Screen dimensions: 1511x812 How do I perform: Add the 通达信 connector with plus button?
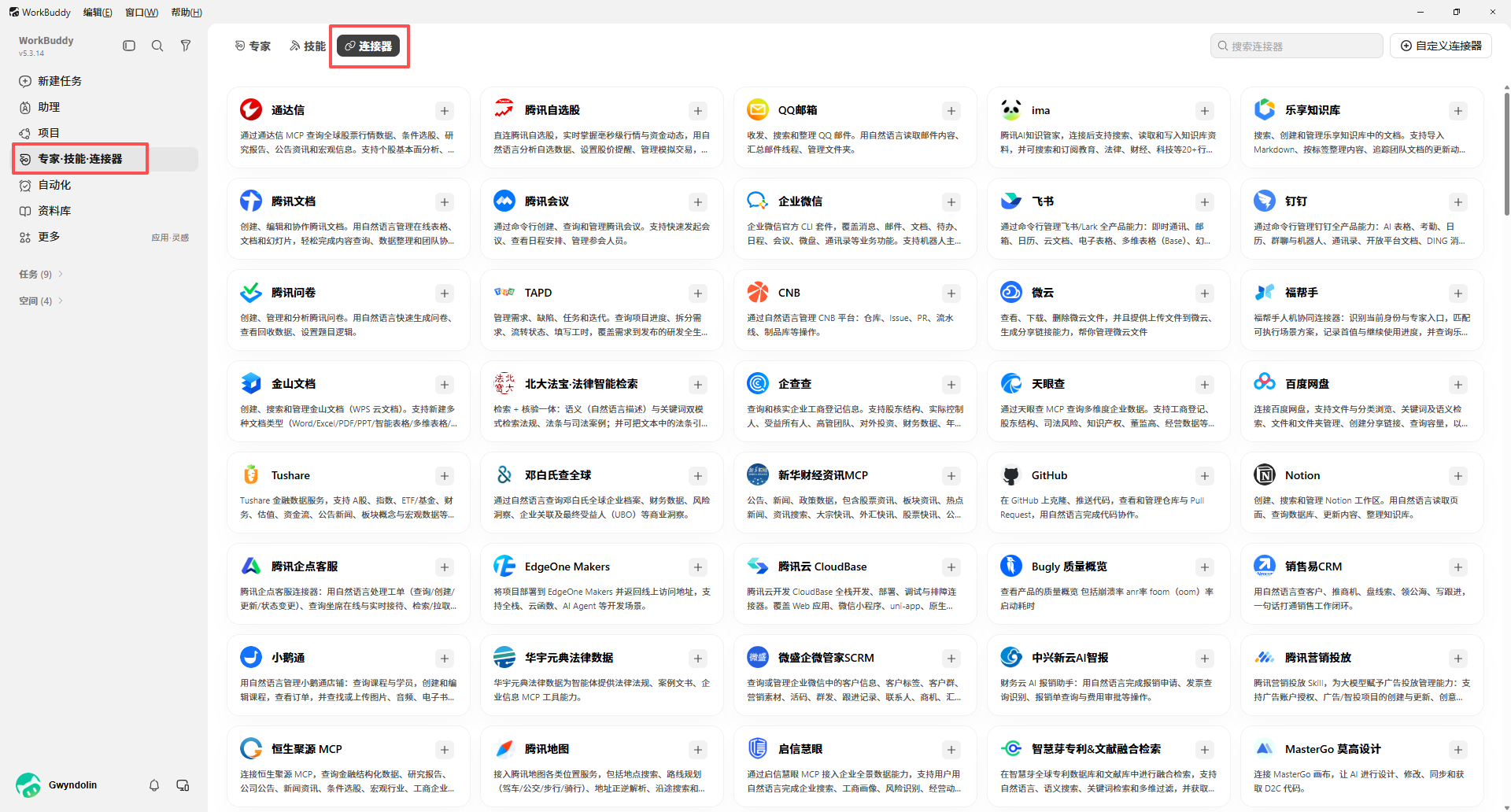click(x=445, y=111)
